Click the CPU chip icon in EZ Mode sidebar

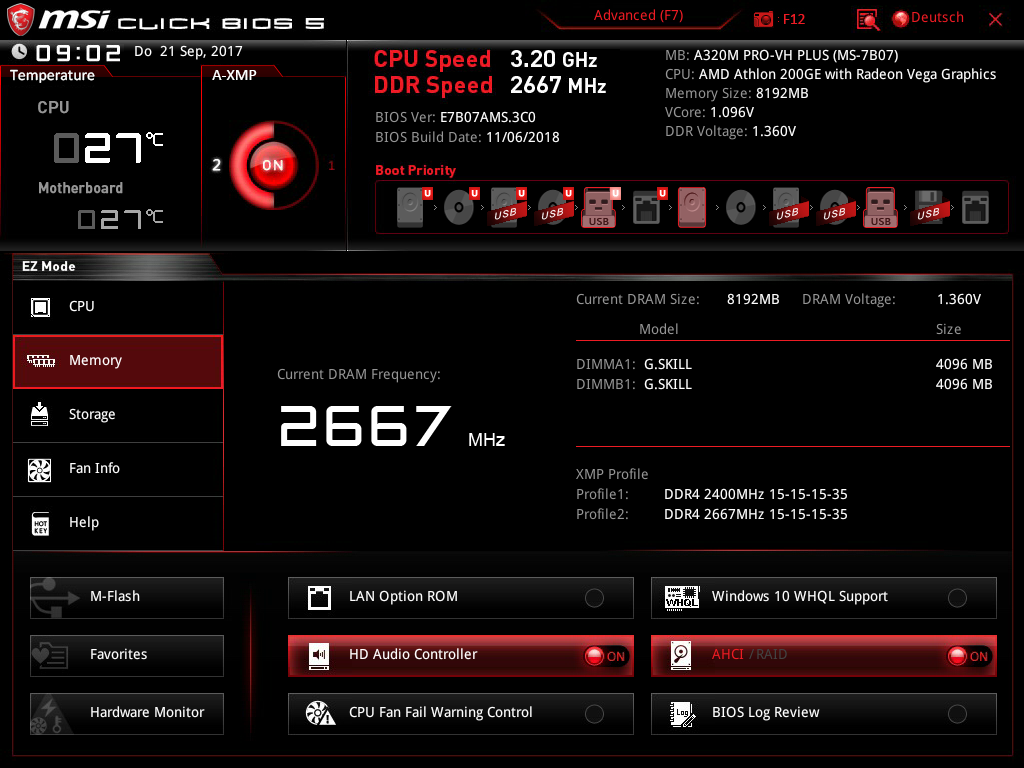[x=40, y=307]
